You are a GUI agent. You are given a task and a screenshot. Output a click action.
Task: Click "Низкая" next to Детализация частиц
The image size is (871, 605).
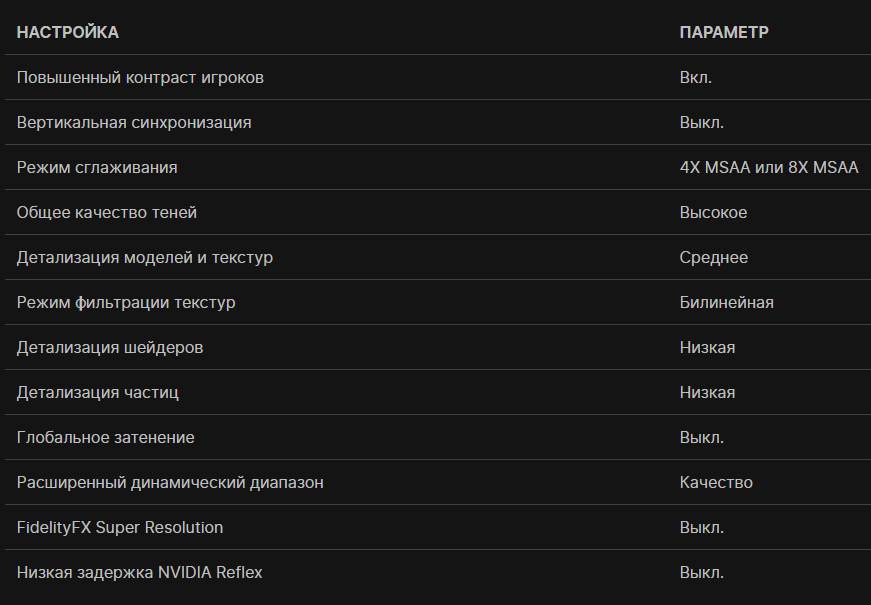pos(707,392)
